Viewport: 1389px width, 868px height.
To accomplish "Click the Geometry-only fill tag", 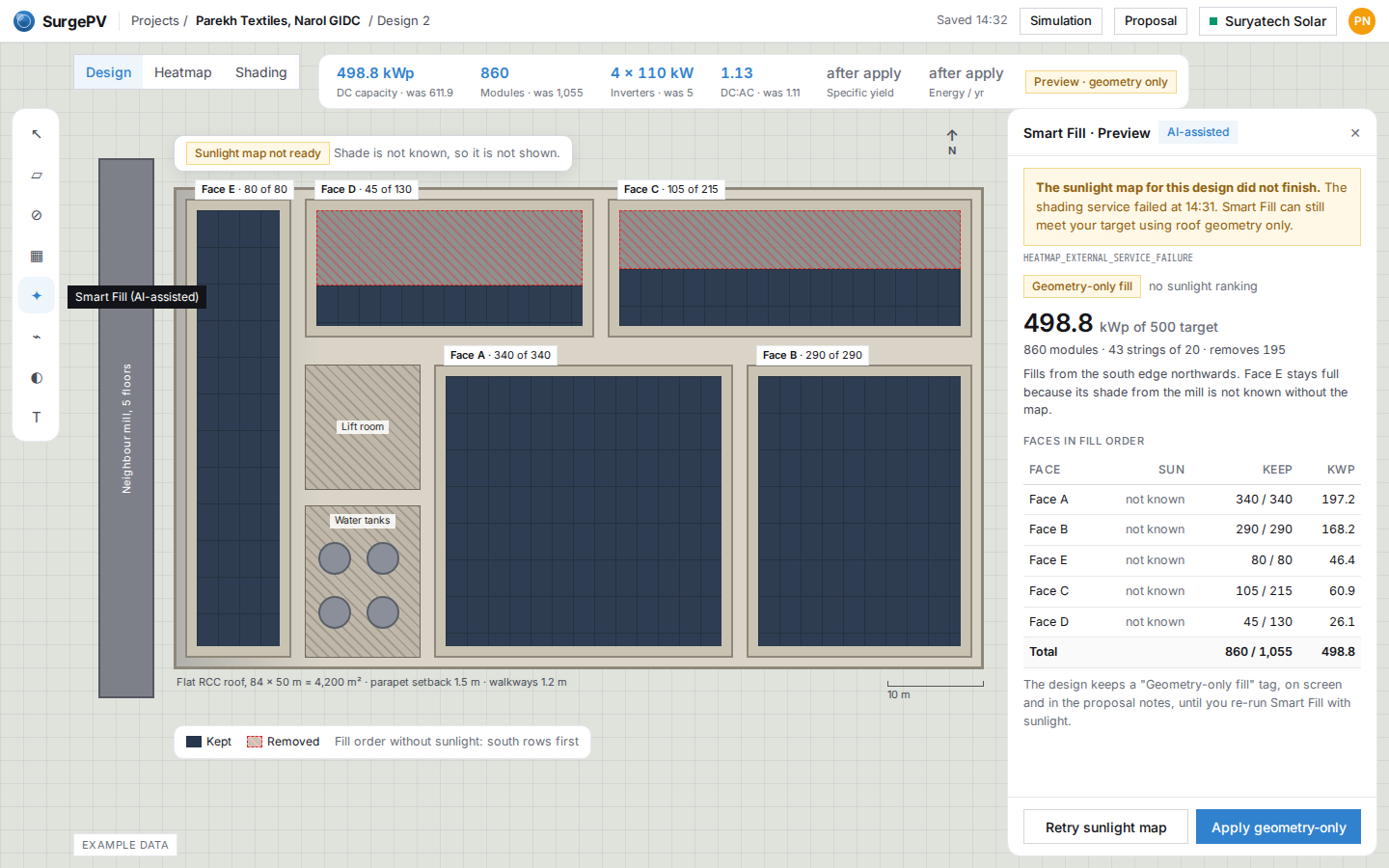I will (1082, 286).
